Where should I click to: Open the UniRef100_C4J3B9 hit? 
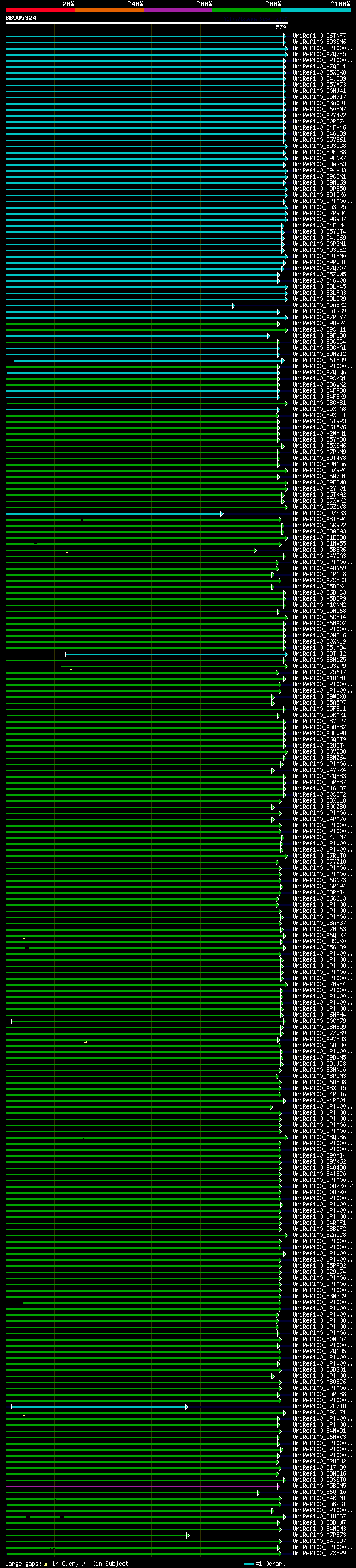coord(319,78)
